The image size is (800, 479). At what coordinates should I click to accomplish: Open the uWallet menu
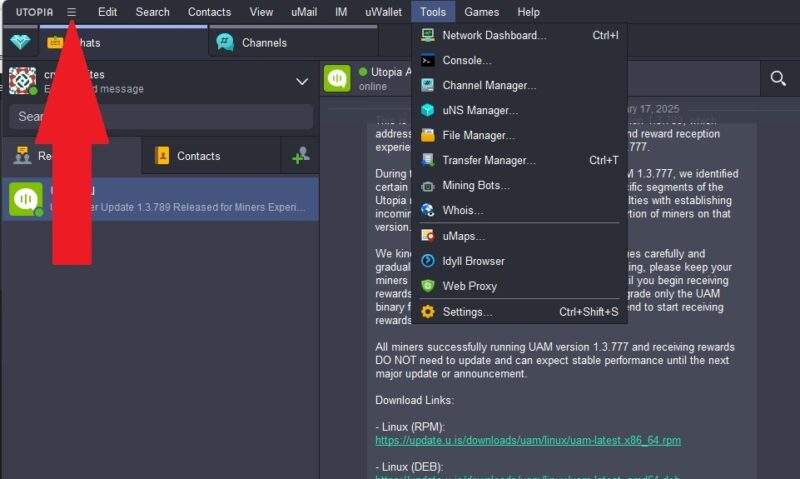[x=383, y=12]
